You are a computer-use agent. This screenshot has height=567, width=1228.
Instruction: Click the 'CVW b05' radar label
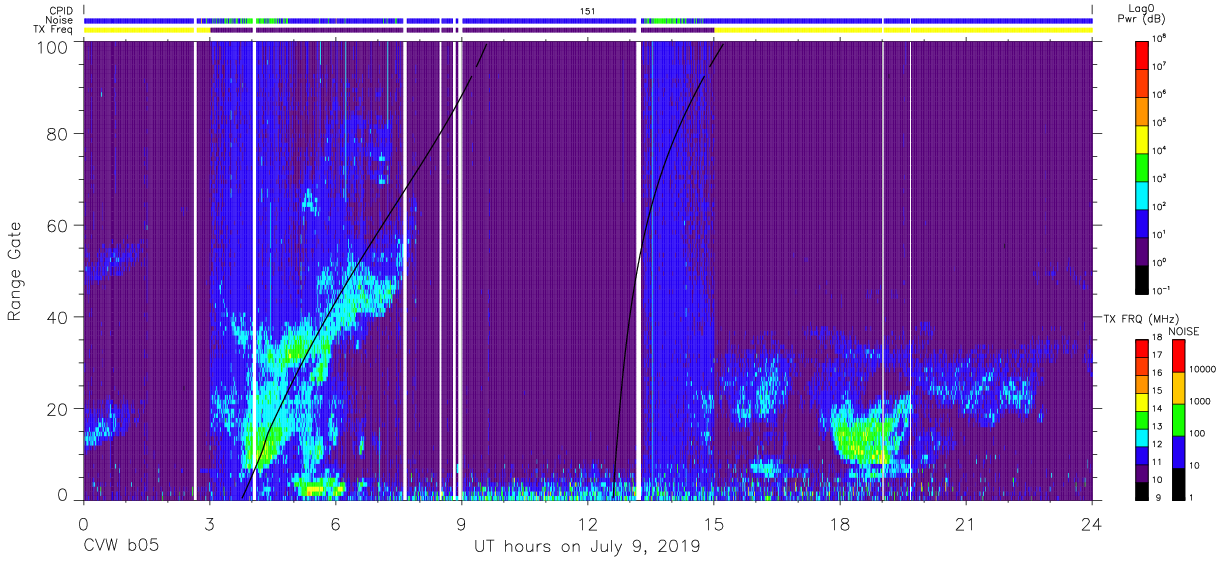tap(120, 546)
